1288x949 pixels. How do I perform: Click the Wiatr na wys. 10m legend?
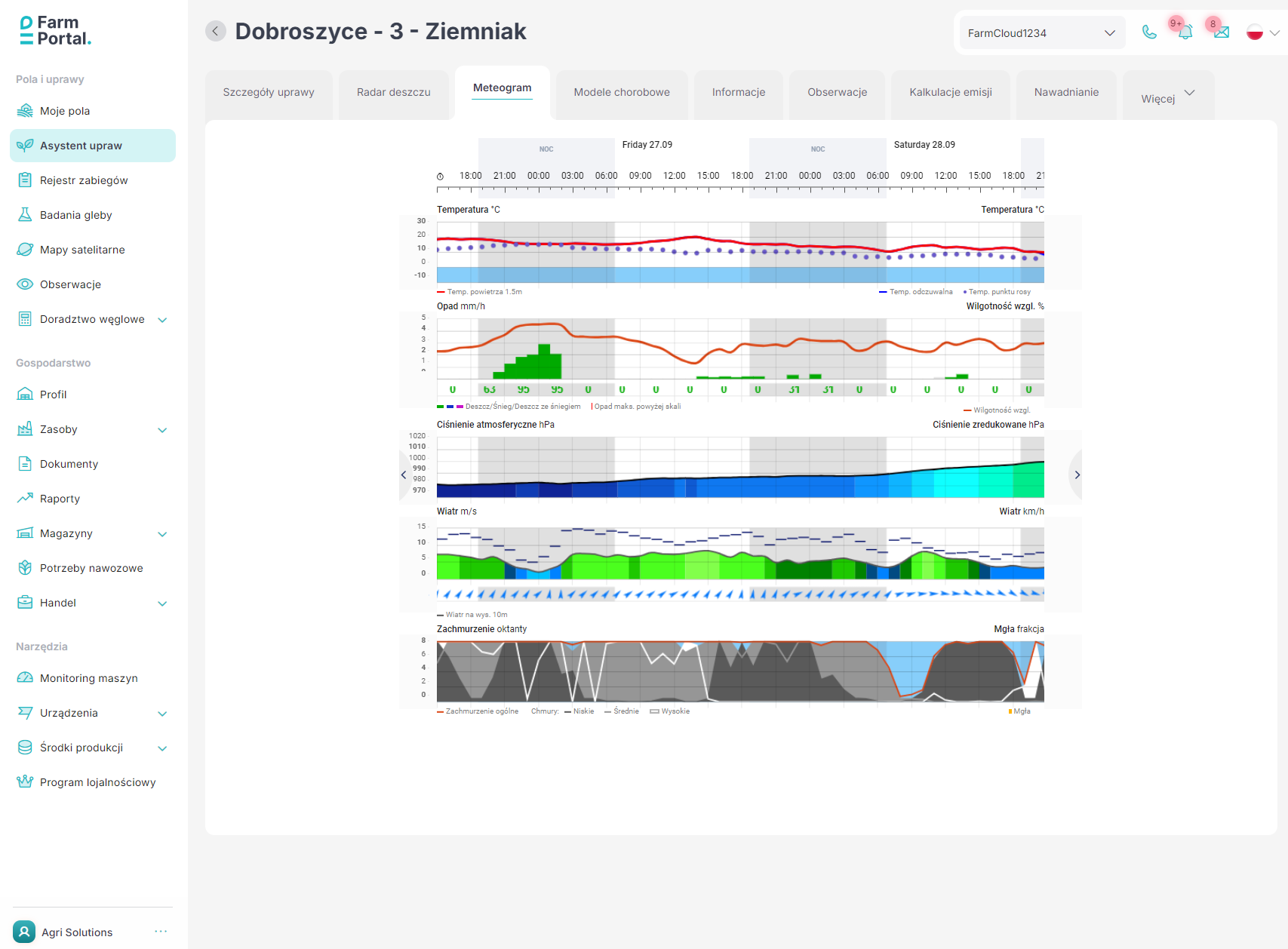coord(472,615)
